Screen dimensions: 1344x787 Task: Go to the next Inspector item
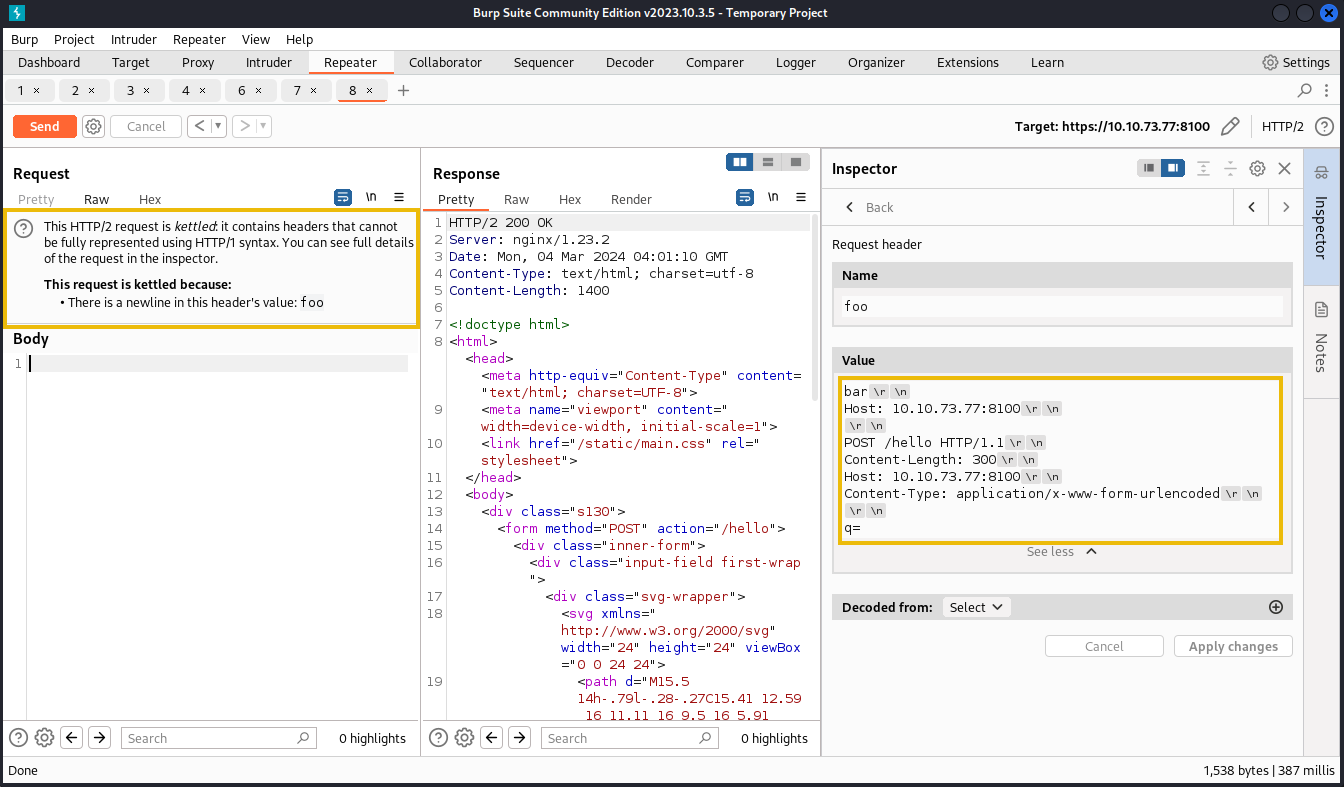[x=1286, y=207]
